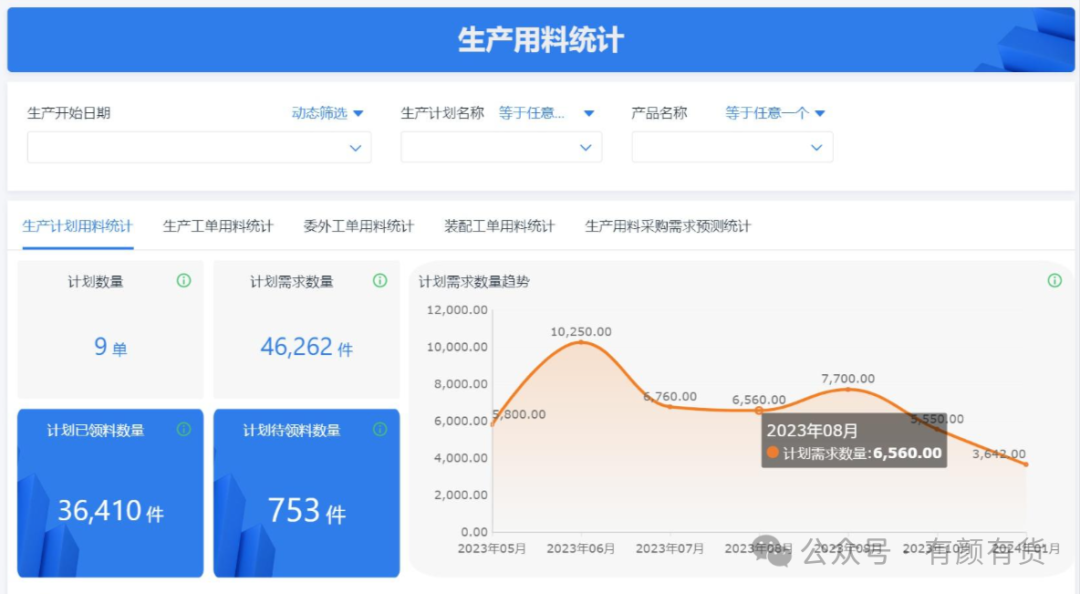Expand the 产品名称 value select box

pyautogui.click(x=732, y=147)
